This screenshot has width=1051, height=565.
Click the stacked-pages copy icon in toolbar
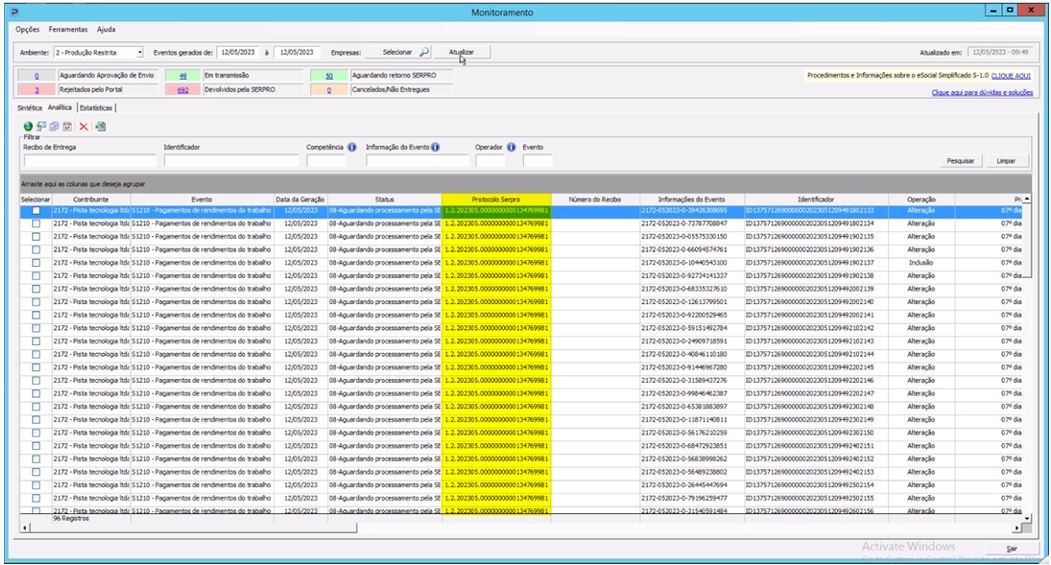tap(54, 126)
